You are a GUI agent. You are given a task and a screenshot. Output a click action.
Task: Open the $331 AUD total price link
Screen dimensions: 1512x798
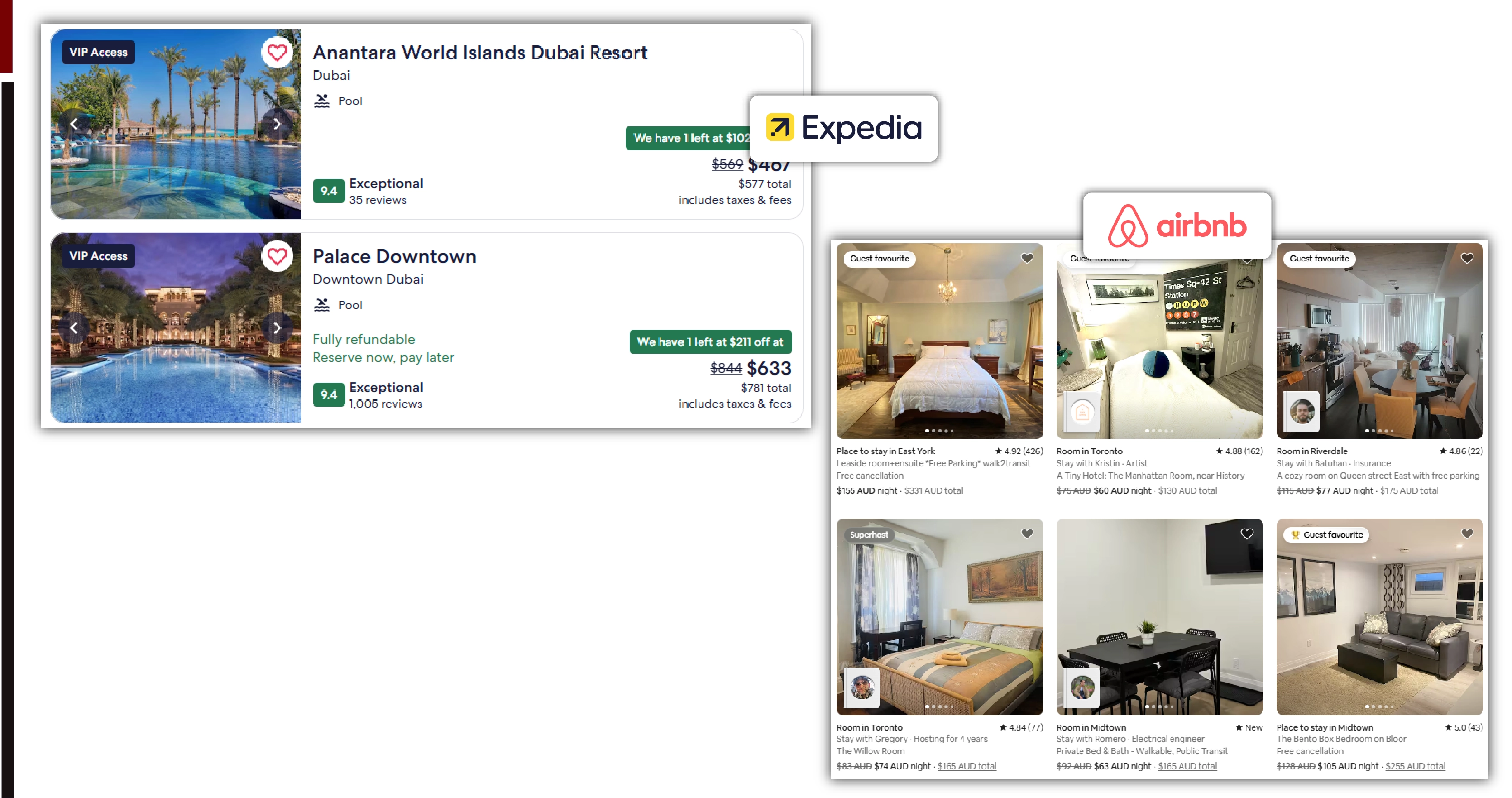[x=934, y=490]
